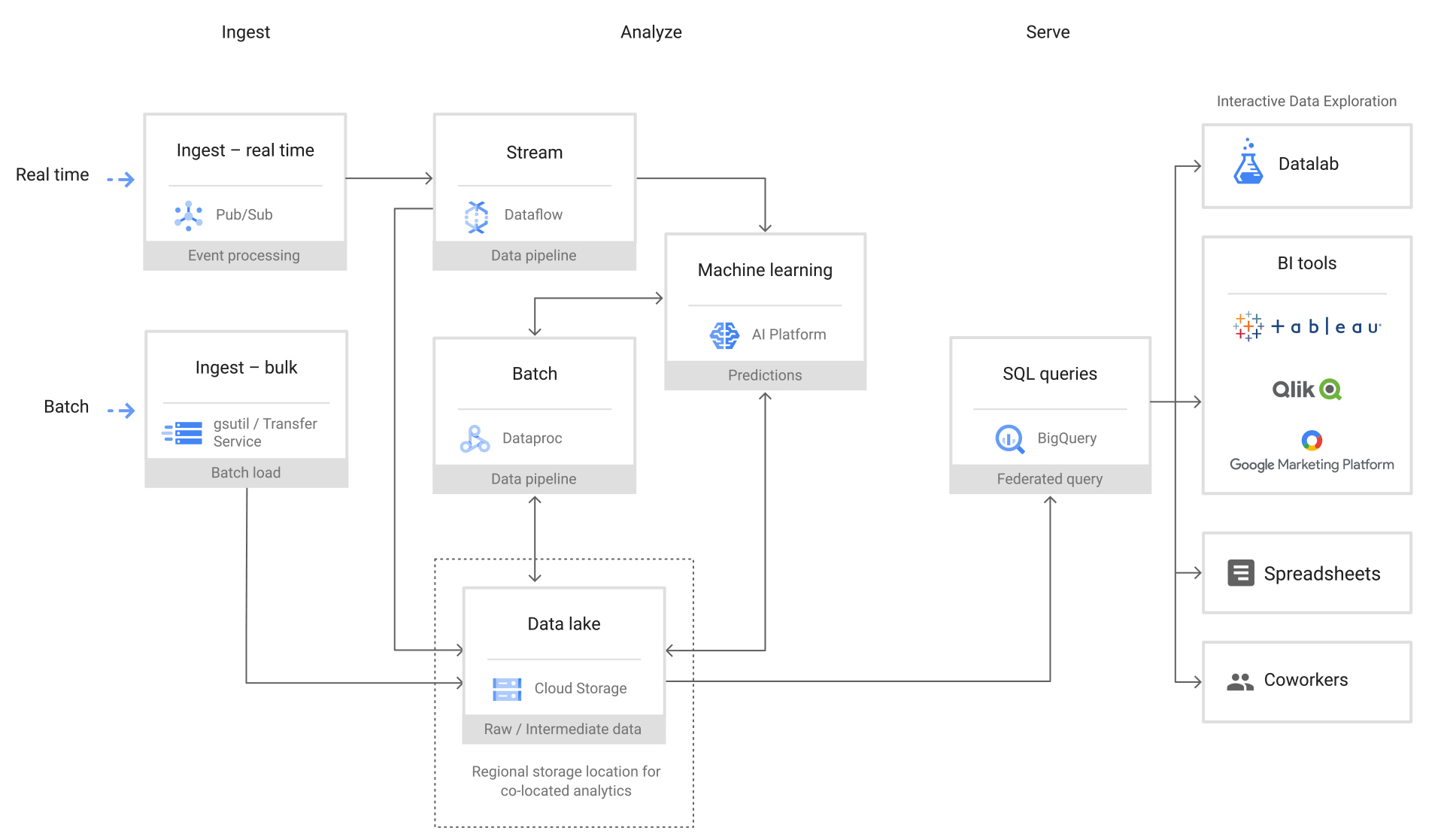Click the 'Regional storage location' caption
The height and width of the screenshot is (840, 1444).
[x=566, y=781]
